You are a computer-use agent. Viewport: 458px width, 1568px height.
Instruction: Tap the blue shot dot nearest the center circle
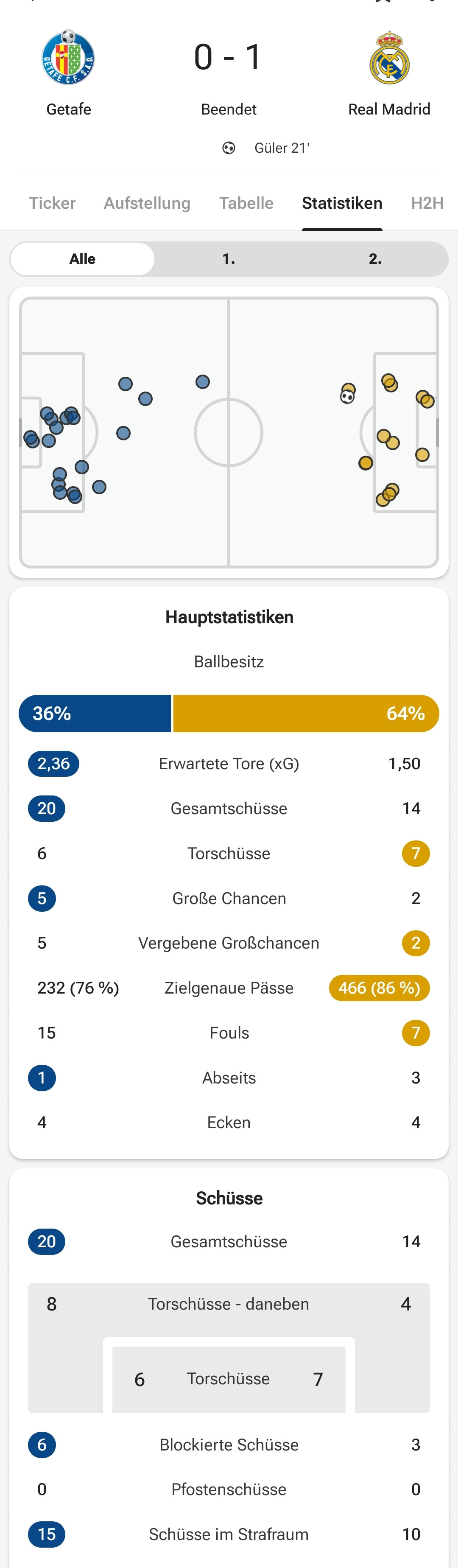(x=203, y=382)
